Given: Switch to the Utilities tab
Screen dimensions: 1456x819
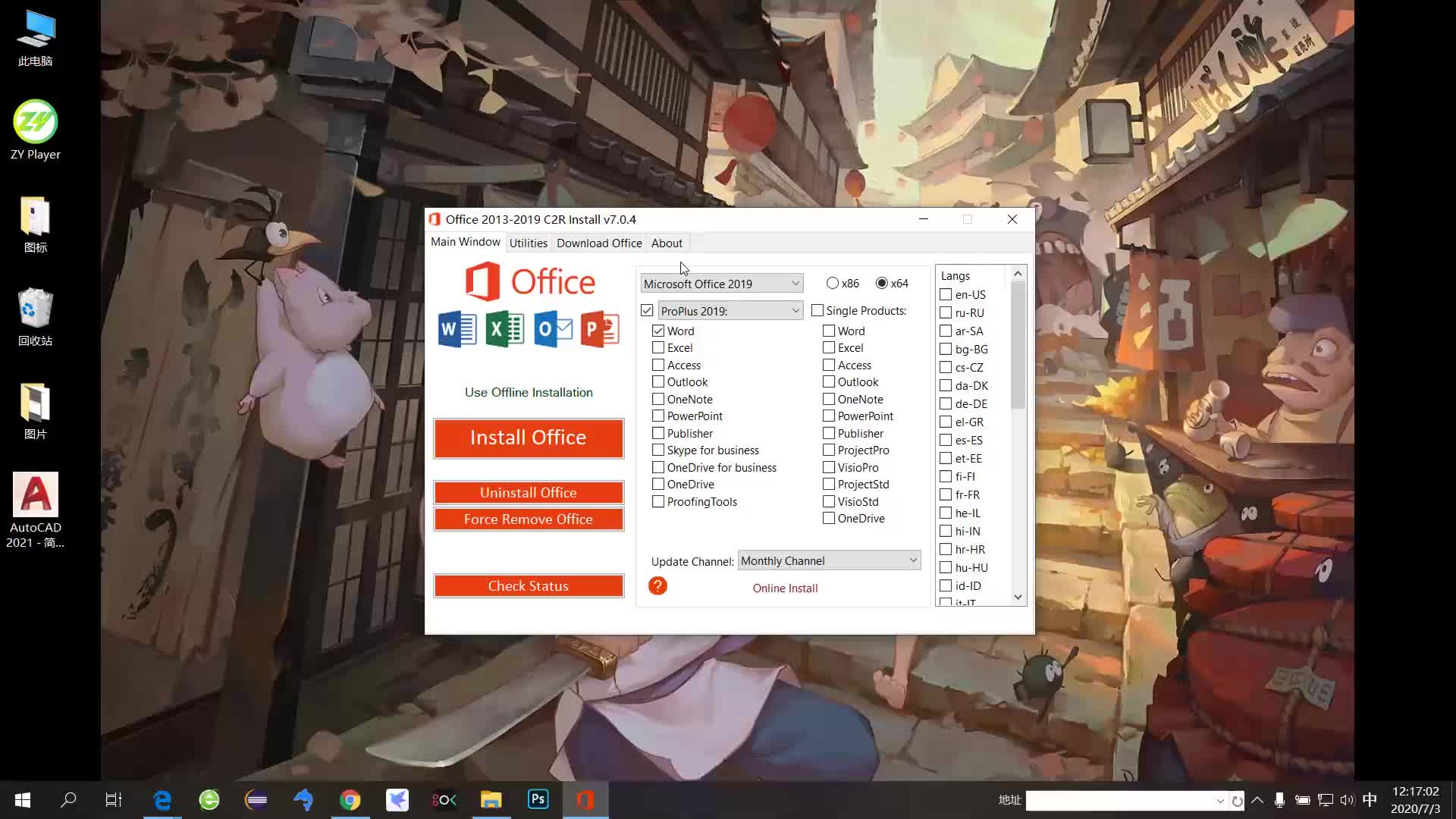Looking at the screenshot, I should [528, 243].
